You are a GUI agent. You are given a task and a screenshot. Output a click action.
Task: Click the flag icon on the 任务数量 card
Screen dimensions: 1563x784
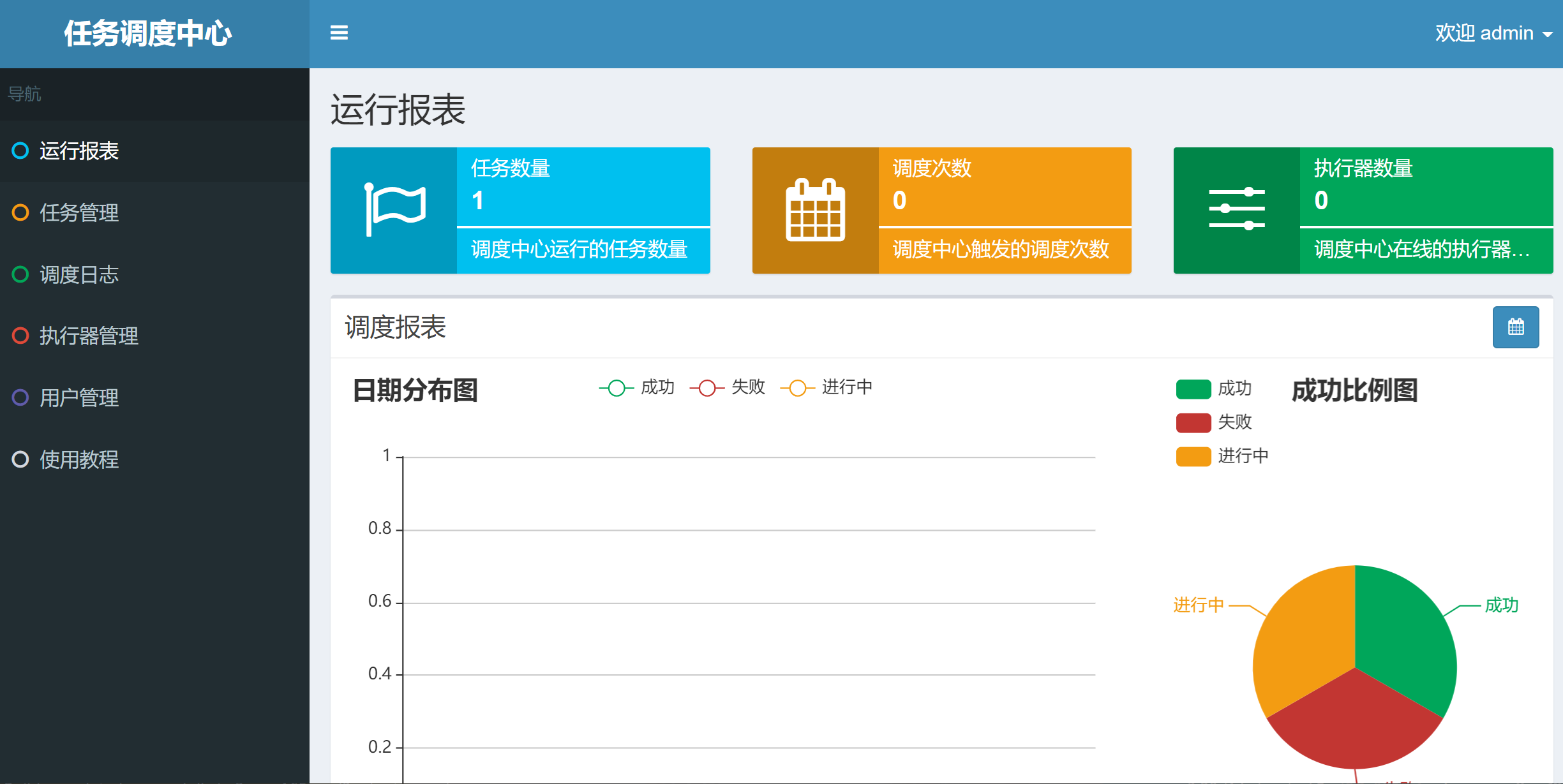click(395, 210)
